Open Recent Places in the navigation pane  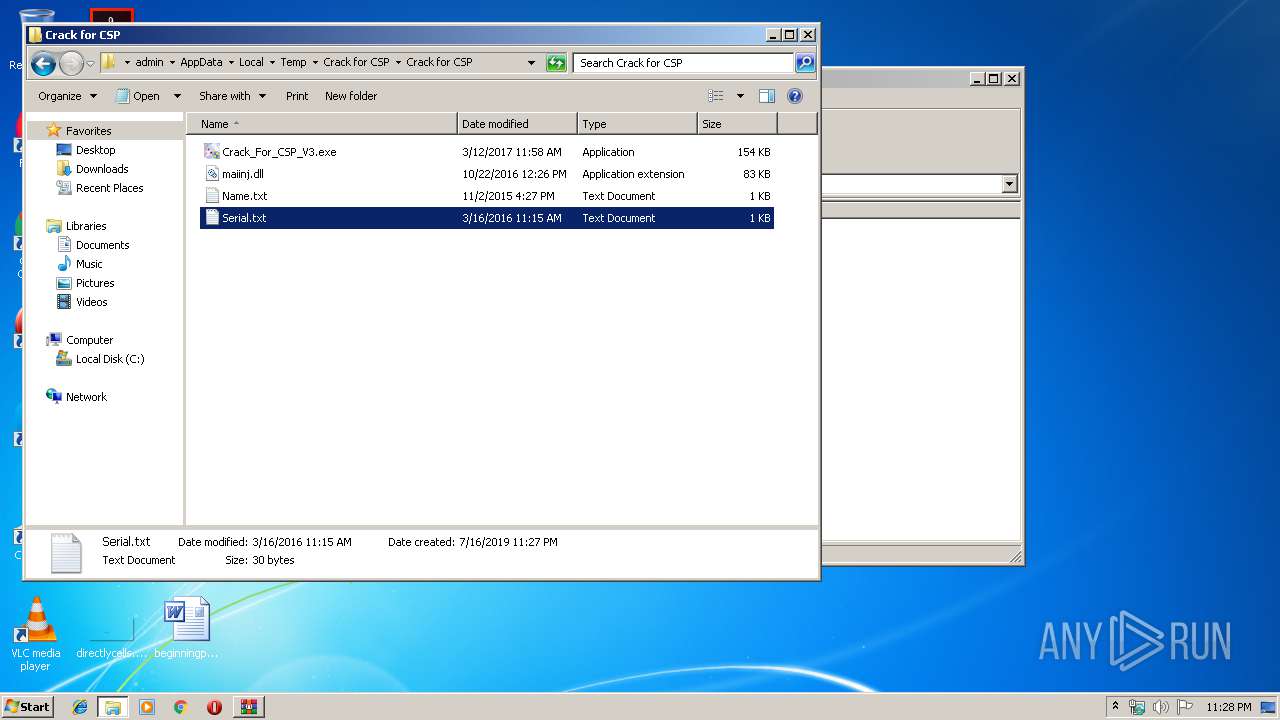109,188
